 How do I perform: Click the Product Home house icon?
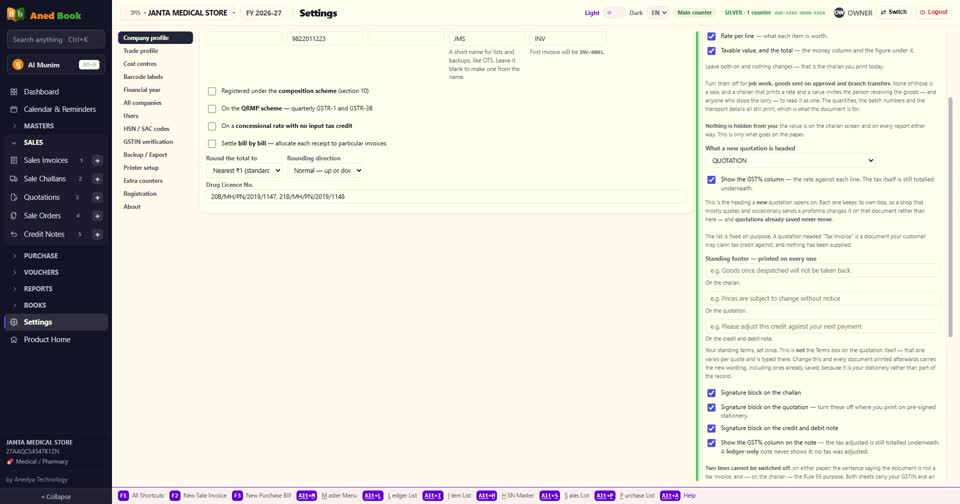(x=13, y=339)
